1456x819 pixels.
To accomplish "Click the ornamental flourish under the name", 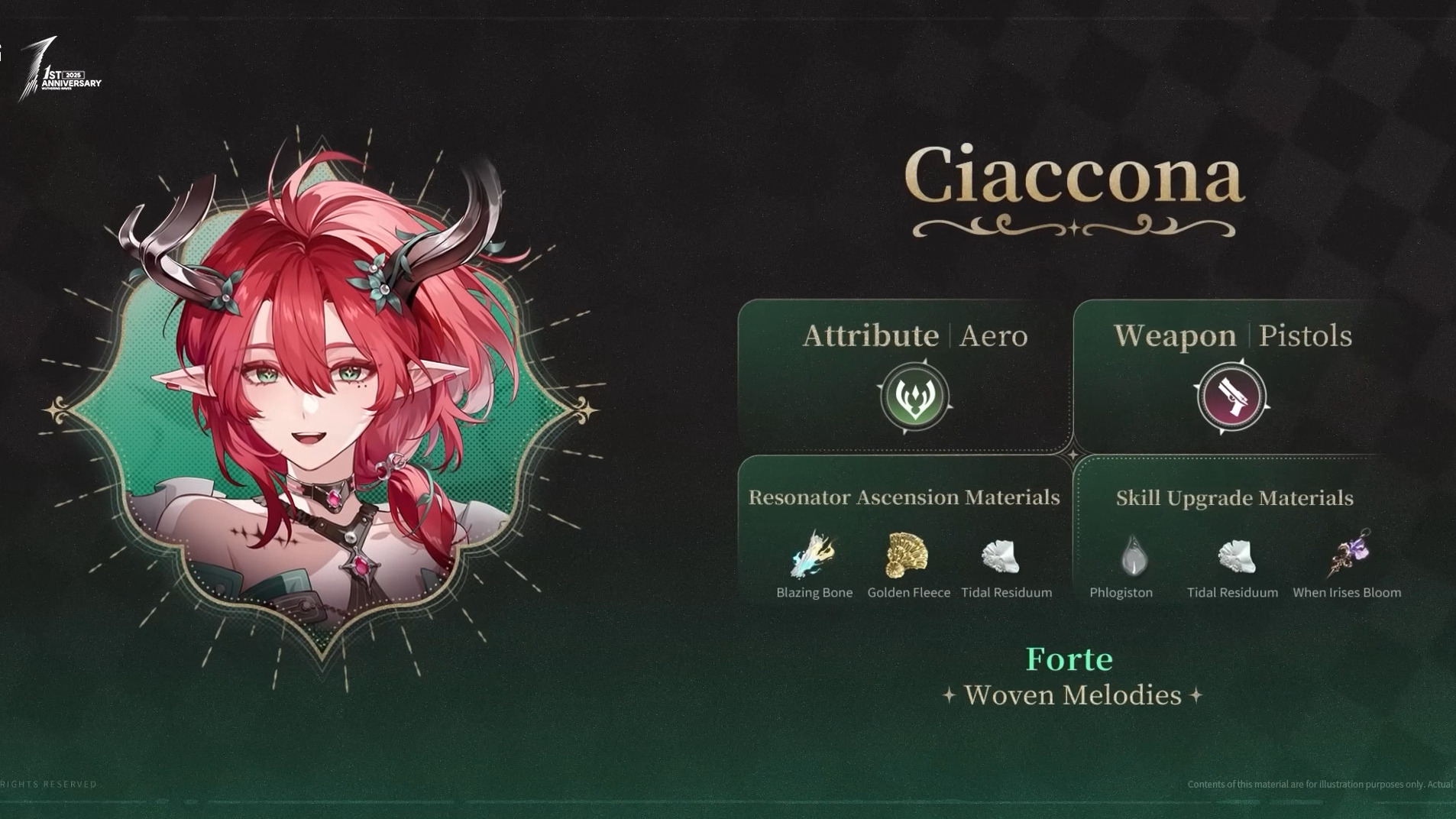I will 1074,227.
